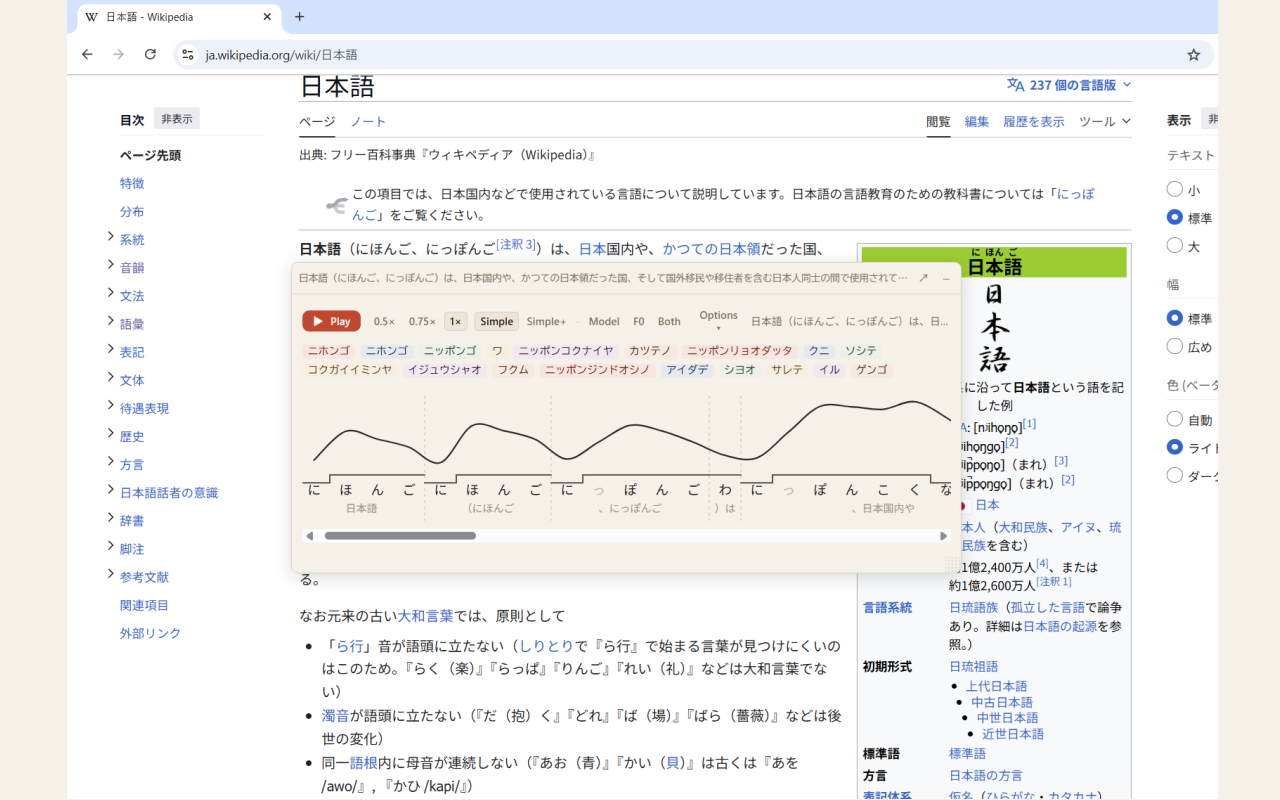The width and height of the screenshot is (1280, 800).
Task: Switch pitch view to Simple mode
Action: click(x=496, y=321)
